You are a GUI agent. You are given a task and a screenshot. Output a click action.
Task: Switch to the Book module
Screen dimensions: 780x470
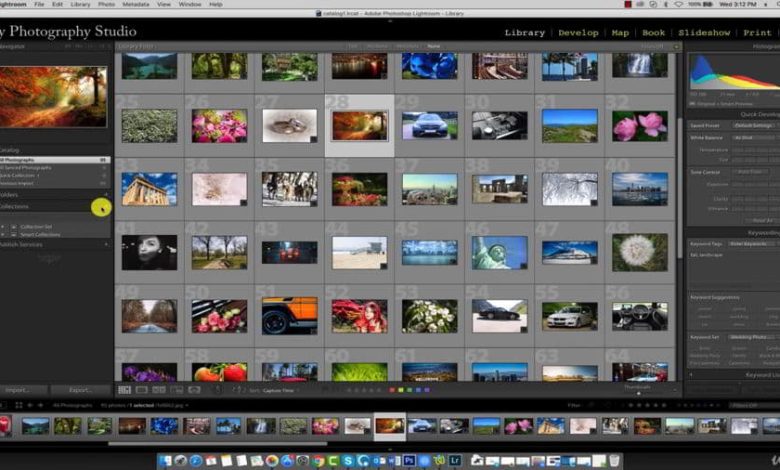pyautogui.click(x=653, y=33)
